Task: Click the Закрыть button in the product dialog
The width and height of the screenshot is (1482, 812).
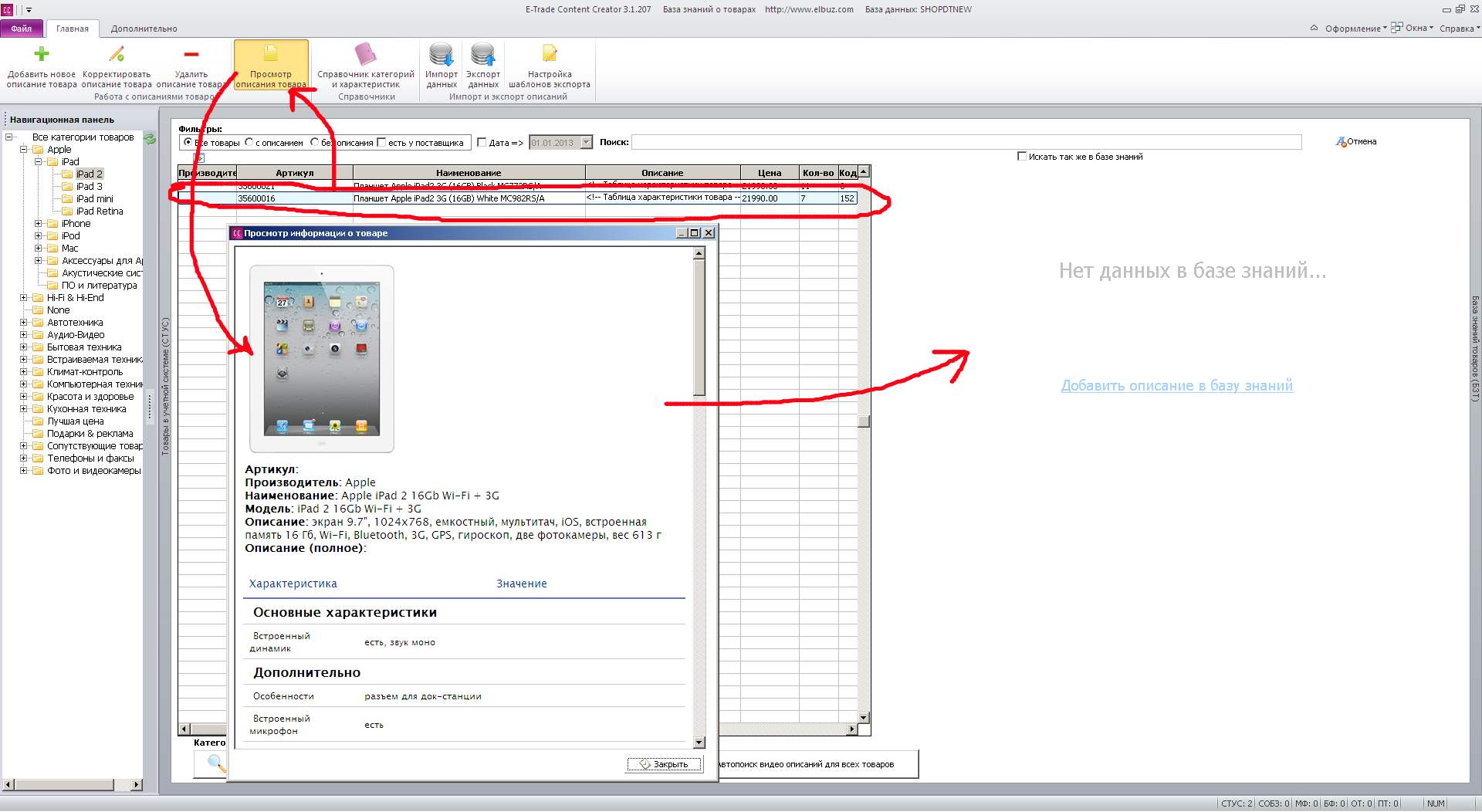Action: [x=665, y=764]
